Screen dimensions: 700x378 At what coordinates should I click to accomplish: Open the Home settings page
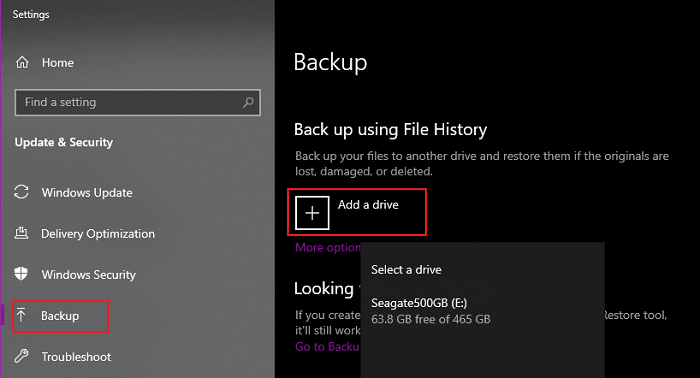58,63
